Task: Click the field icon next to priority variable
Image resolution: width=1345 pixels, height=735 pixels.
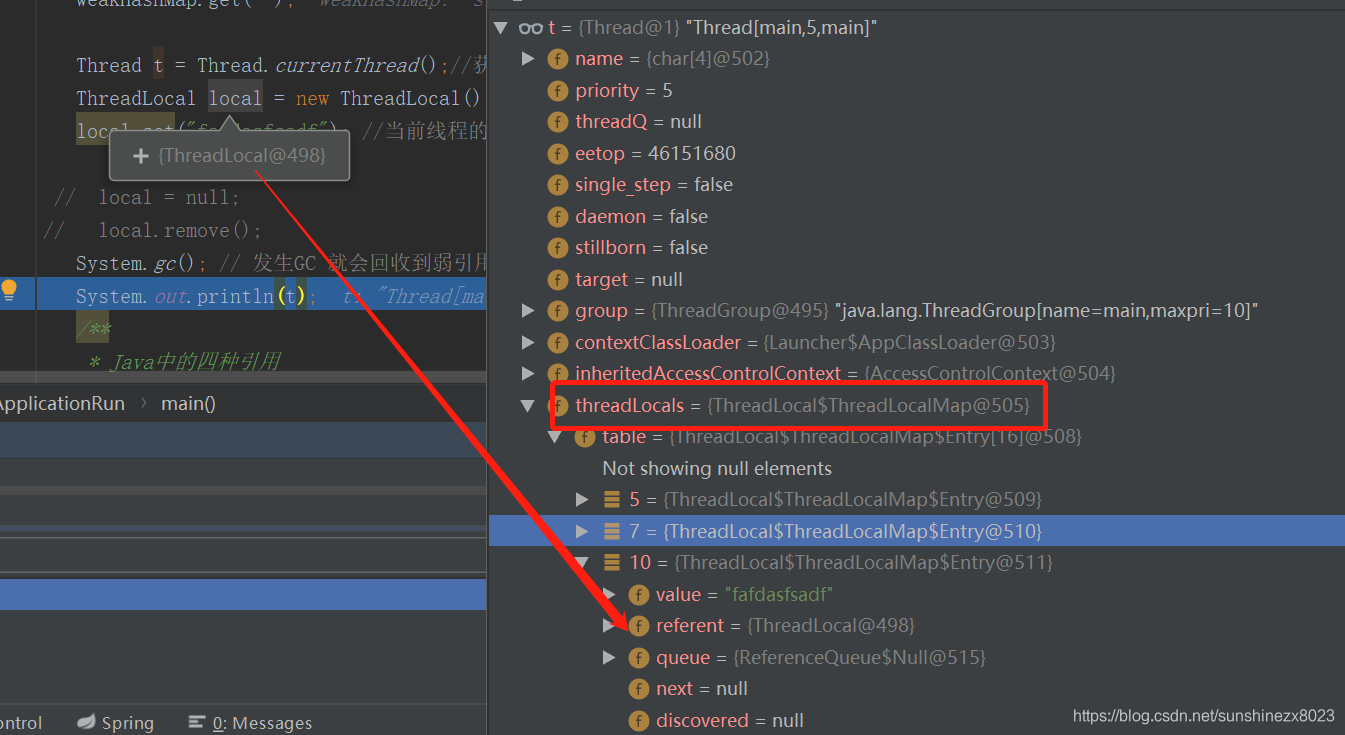Action: (x=558, y=90)
